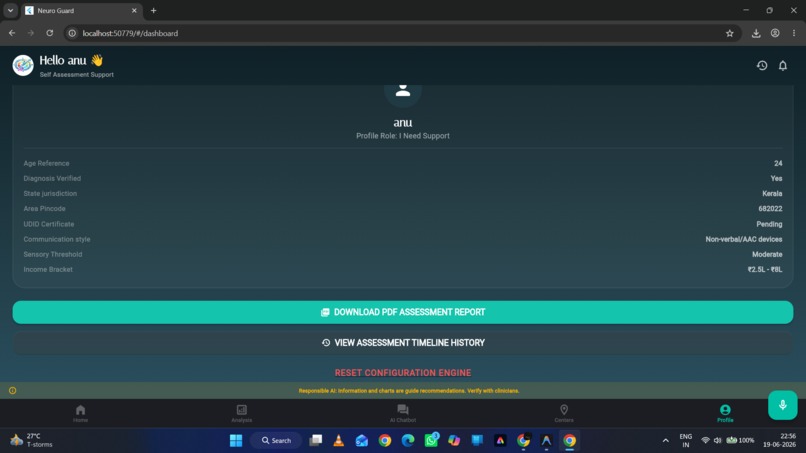The width and height of the screenshot is (806, 453).
Task: Go to the Home tab
Action: pyautogui.click(x=80, y=413)
